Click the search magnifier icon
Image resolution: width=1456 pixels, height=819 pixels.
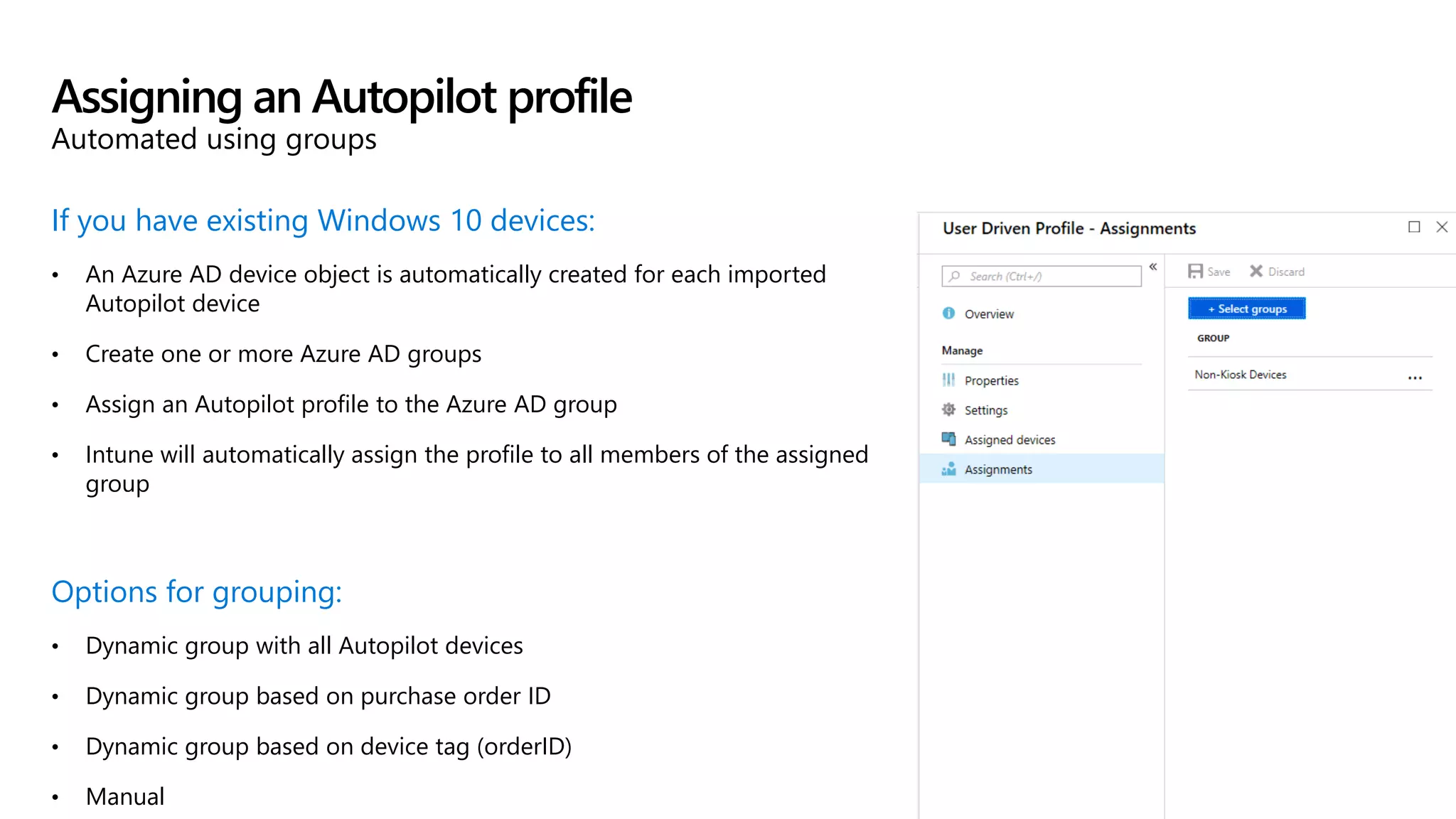point(954,276)
